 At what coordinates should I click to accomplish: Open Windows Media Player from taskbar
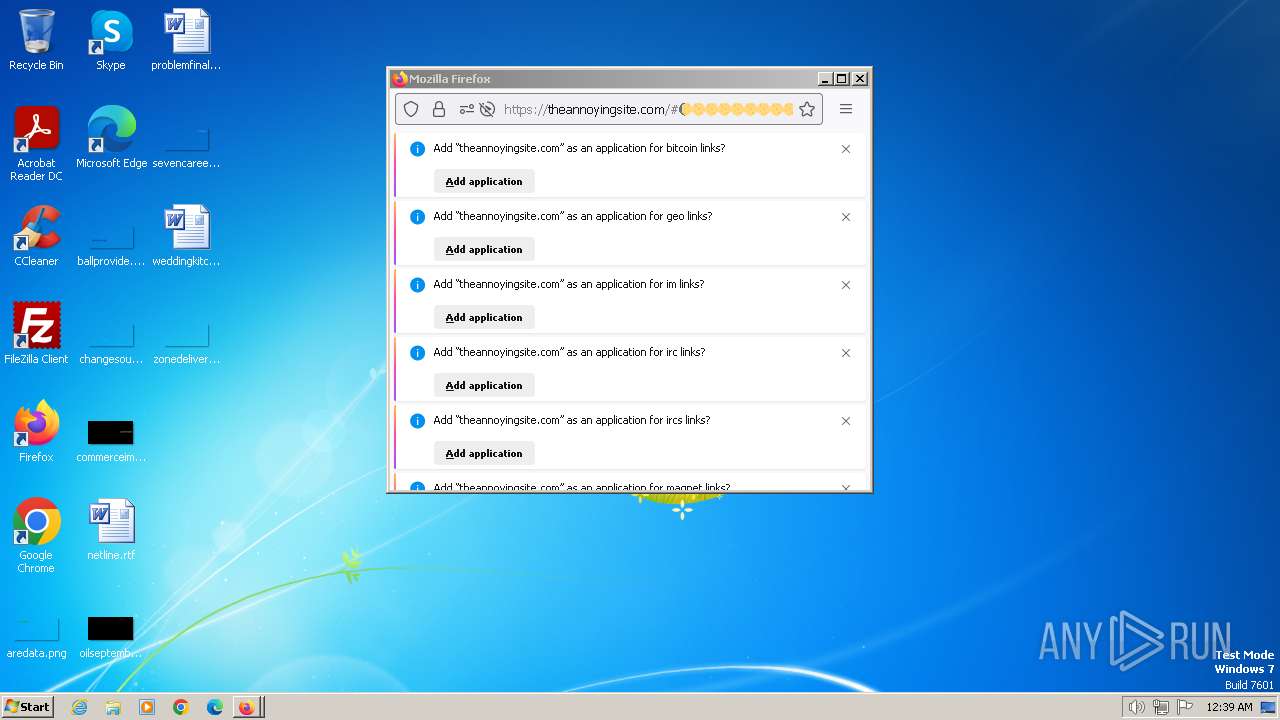pos(147,707)
